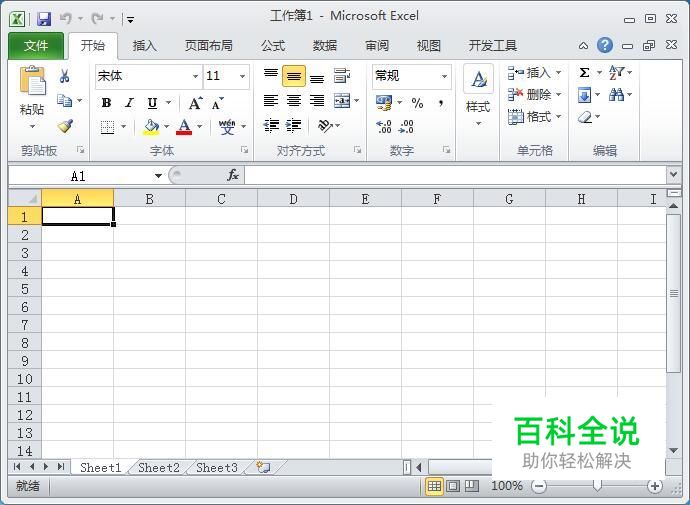Decrease decimal places
Screen dimensions: 690x505
(x=406, y=127)
